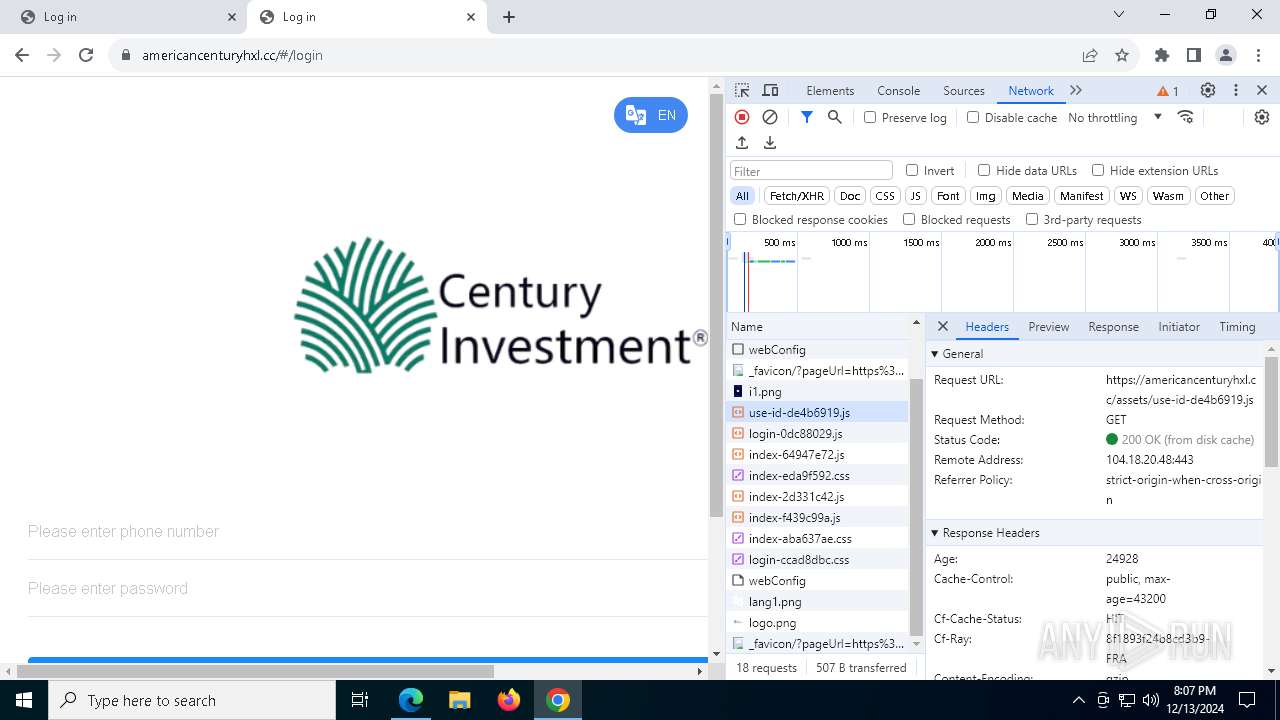1280x720 pixels.
Task: Import HAR file upload icon
Action: [x=742, y=143]
